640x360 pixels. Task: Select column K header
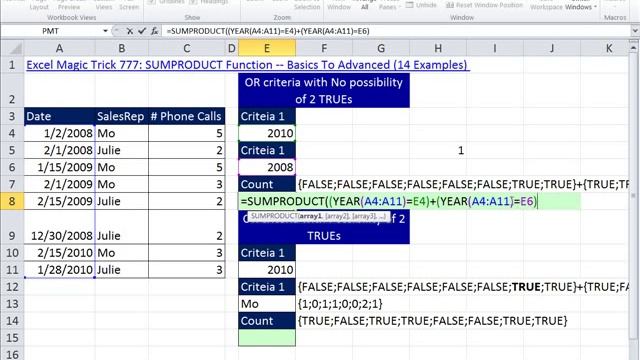coord(609,49)
